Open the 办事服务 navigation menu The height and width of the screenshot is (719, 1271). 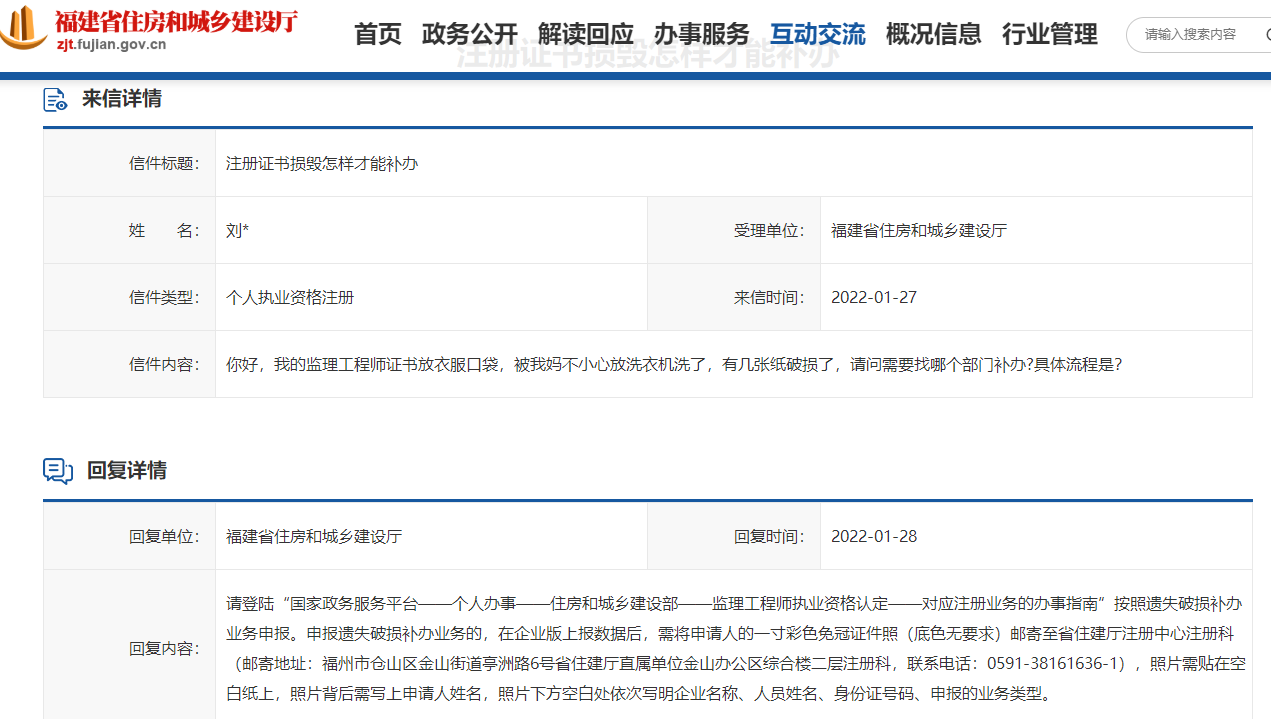701,33
